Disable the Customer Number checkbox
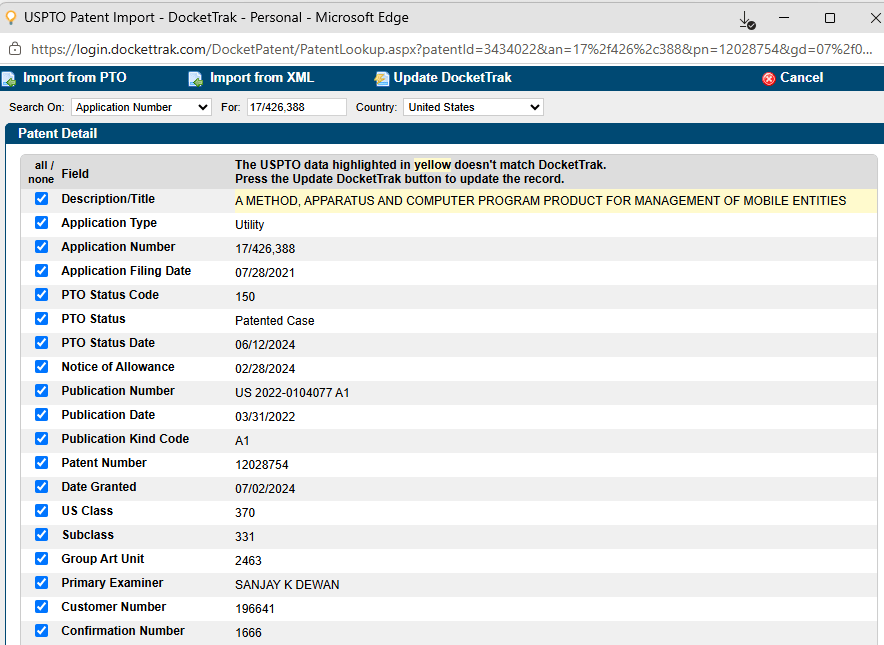884x645 pixels. click(41, 607)
